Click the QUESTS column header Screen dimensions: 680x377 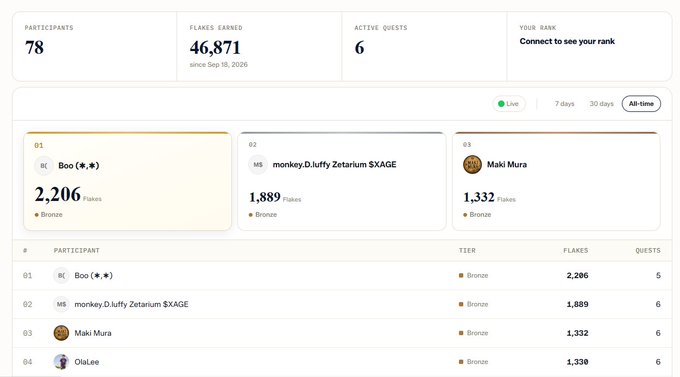pyautogui.click(x=648, y=250)
